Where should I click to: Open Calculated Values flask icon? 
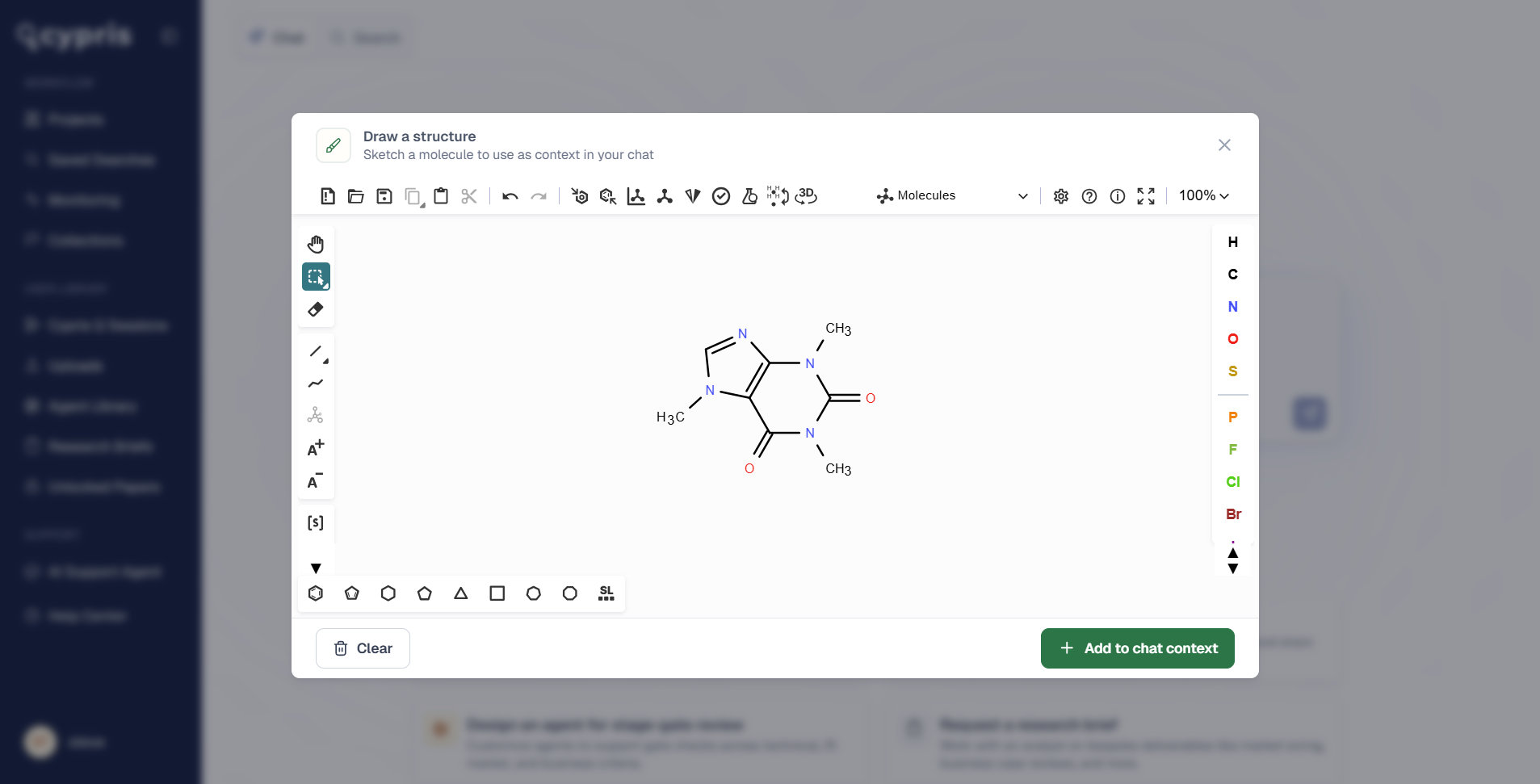coord(749,196)
